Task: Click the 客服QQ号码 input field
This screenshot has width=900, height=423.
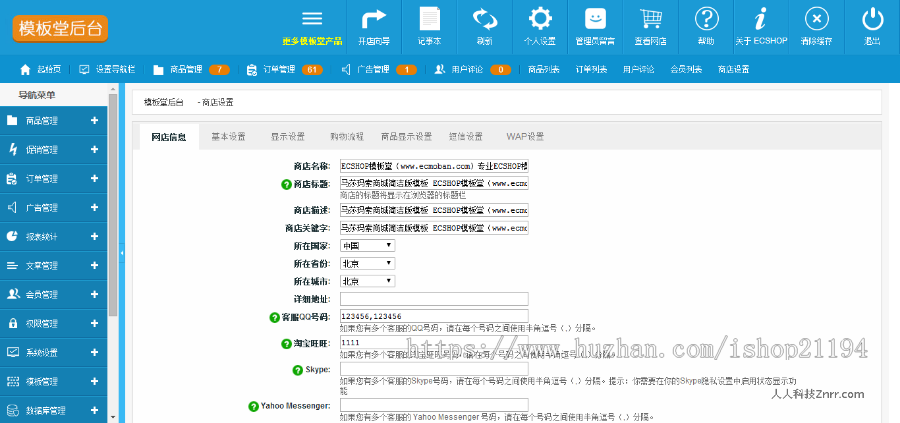Action: [x=434, y=316]
